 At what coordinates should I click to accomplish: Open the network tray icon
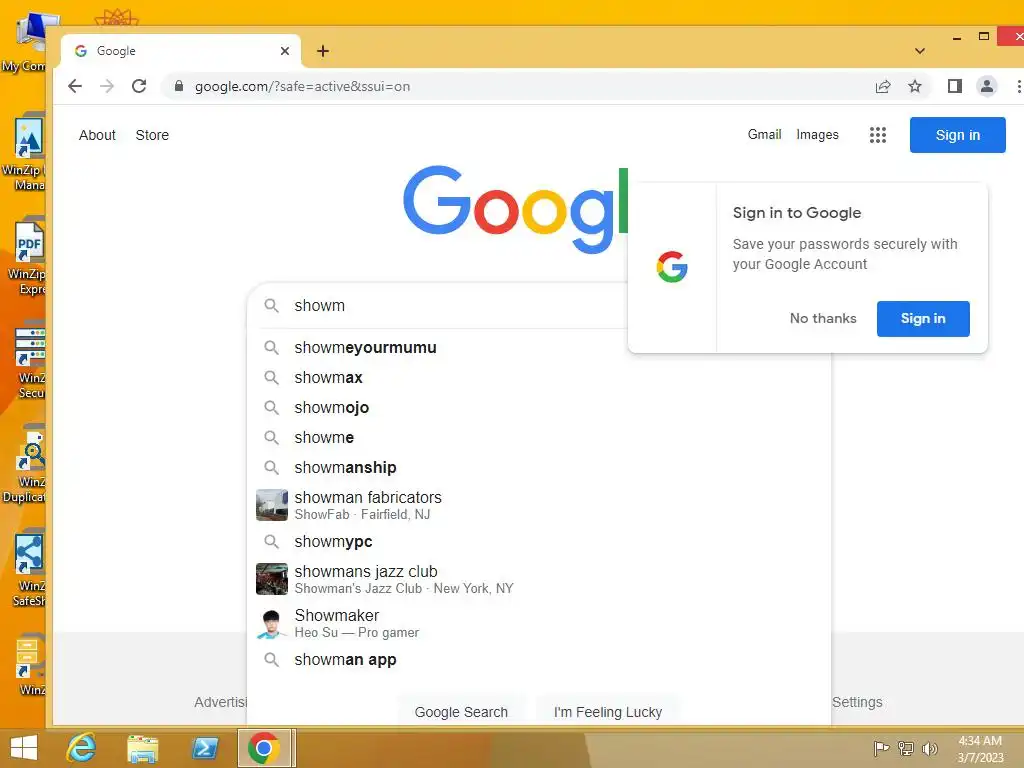[905, 748]
